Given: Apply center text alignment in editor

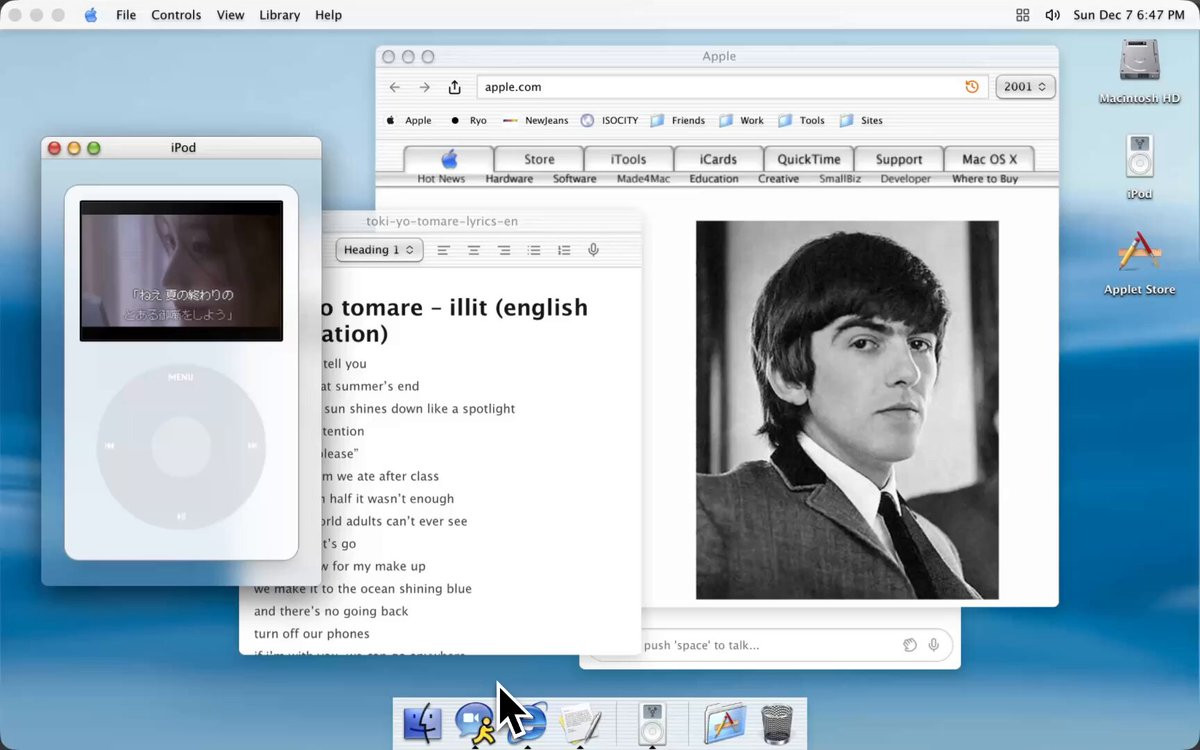Looking at the screenshot, I should [x=474, y=250].
